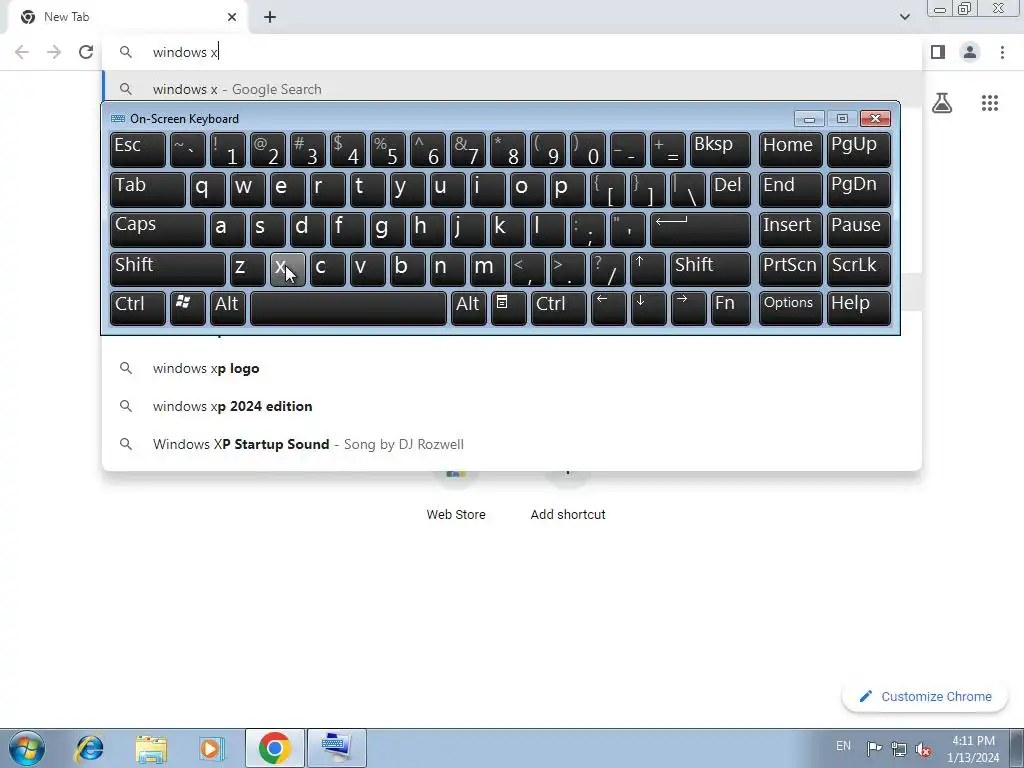Click the EN language indicator
Image resolution: width=1024 pixels, height=768 pixels.
pos(843,746)
